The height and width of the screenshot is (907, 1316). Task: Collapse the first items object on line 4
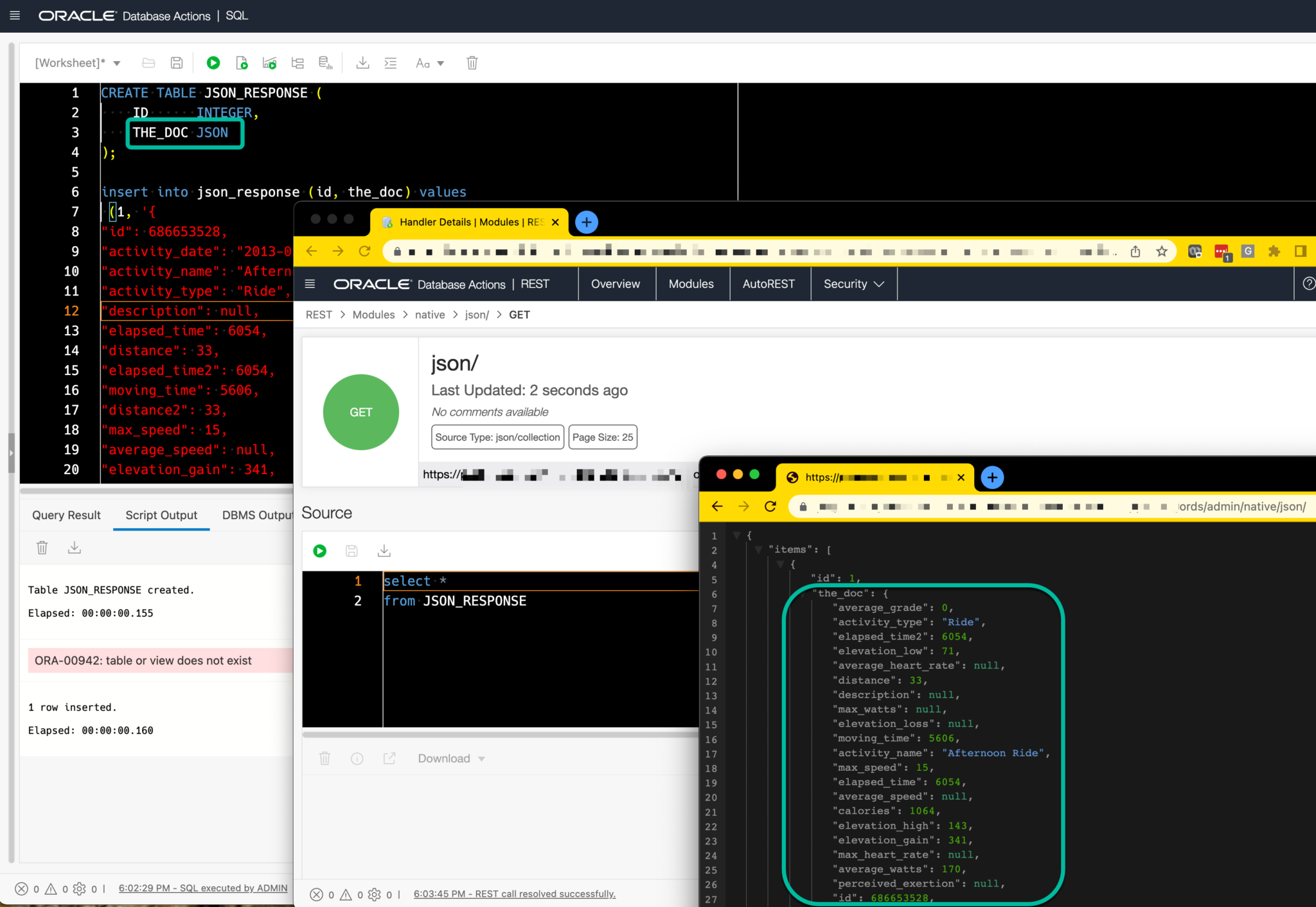780,564
